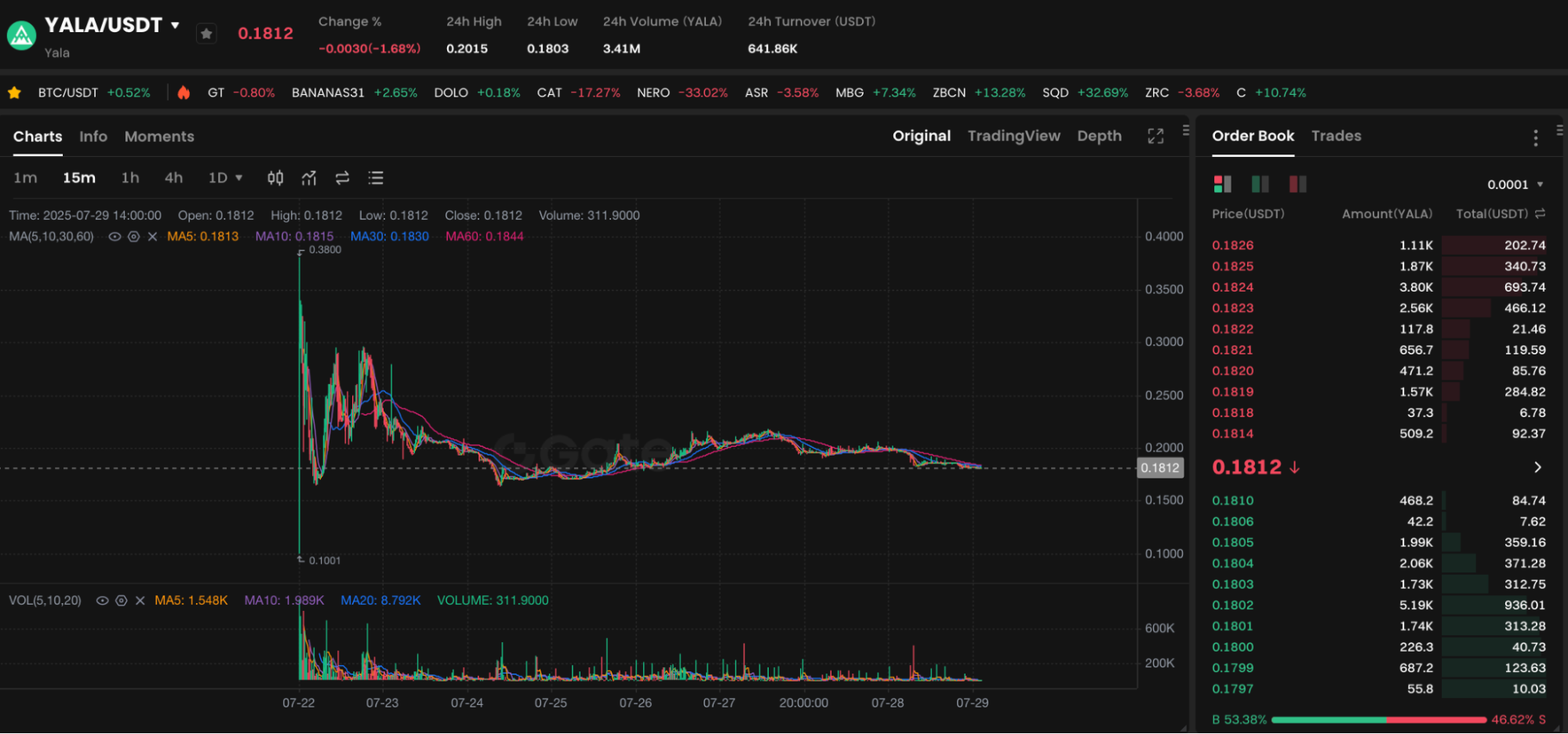Viewport: 1568px width, 734px height.
Task: Click the MA20: 8.792K volume legend label
Action: (x=380, y=601)
